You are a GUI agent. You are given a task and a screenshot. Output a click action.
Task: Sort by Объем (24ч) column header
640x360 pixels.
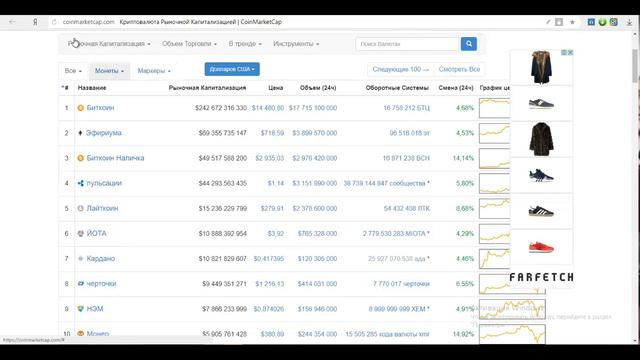point(318,88)
